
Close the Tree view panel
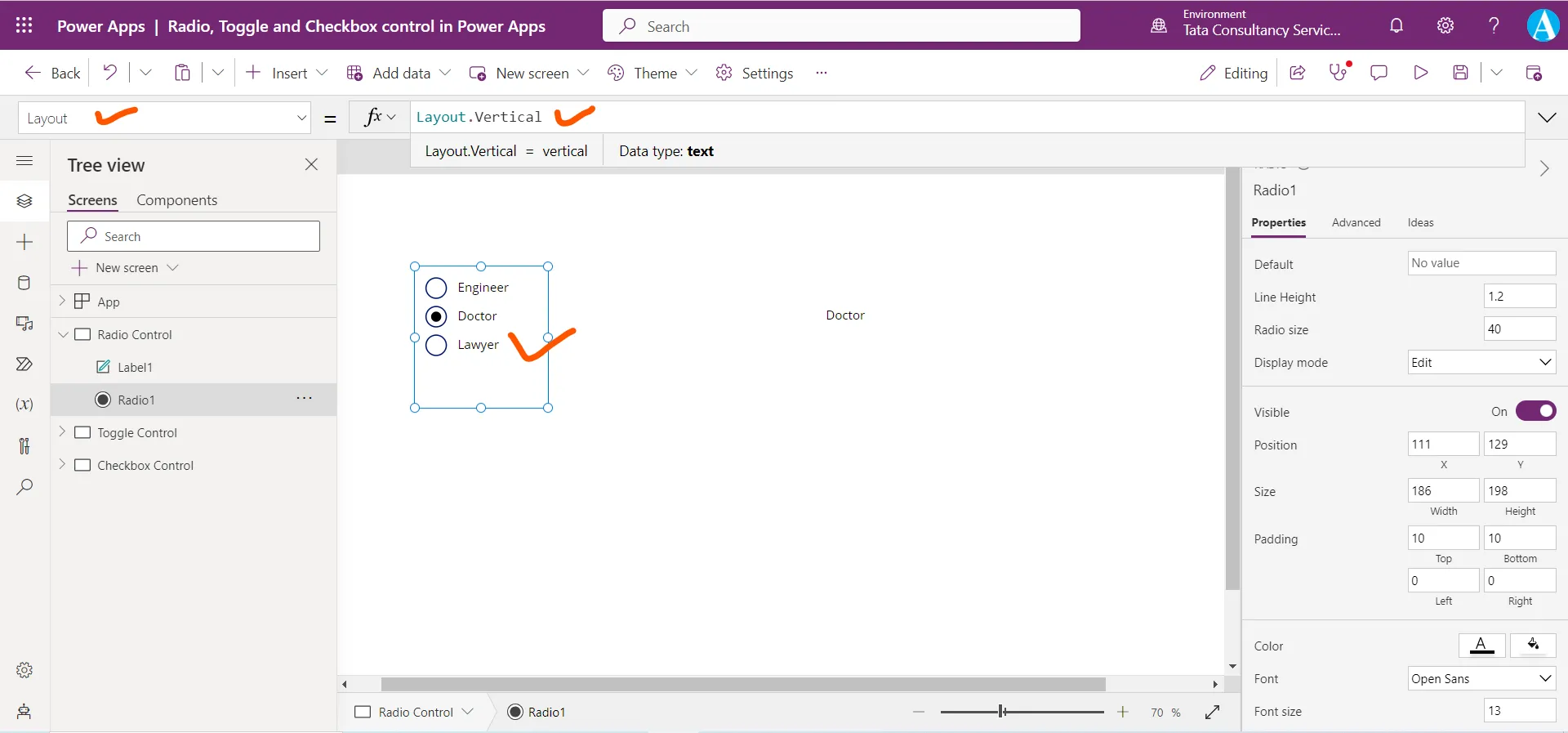pyautogui.click(x=311, y=164)
